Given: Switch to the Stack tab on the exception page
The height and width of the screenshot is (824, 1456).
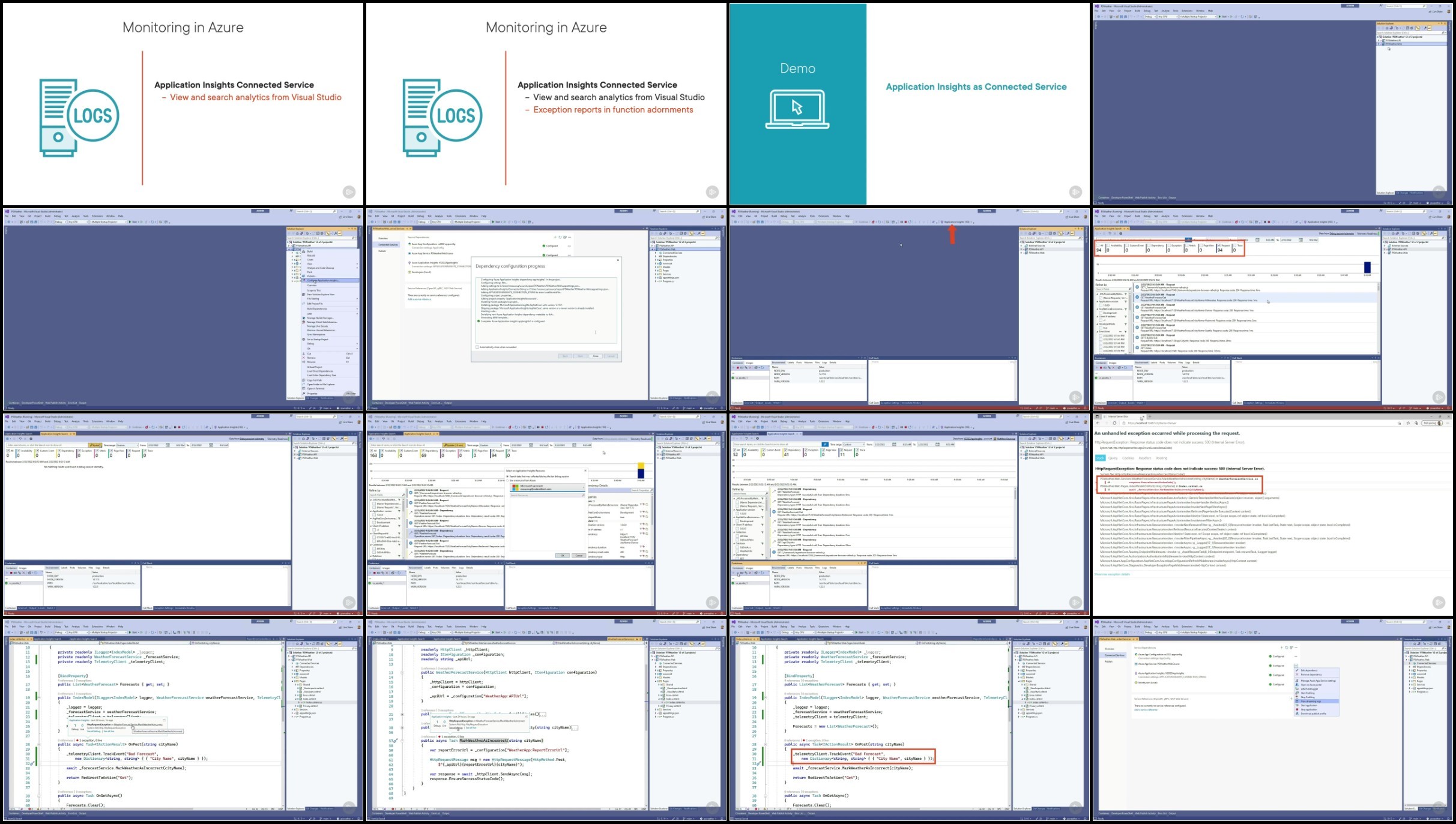Looking at the screenshot, I should click(x=1100, y=458).
